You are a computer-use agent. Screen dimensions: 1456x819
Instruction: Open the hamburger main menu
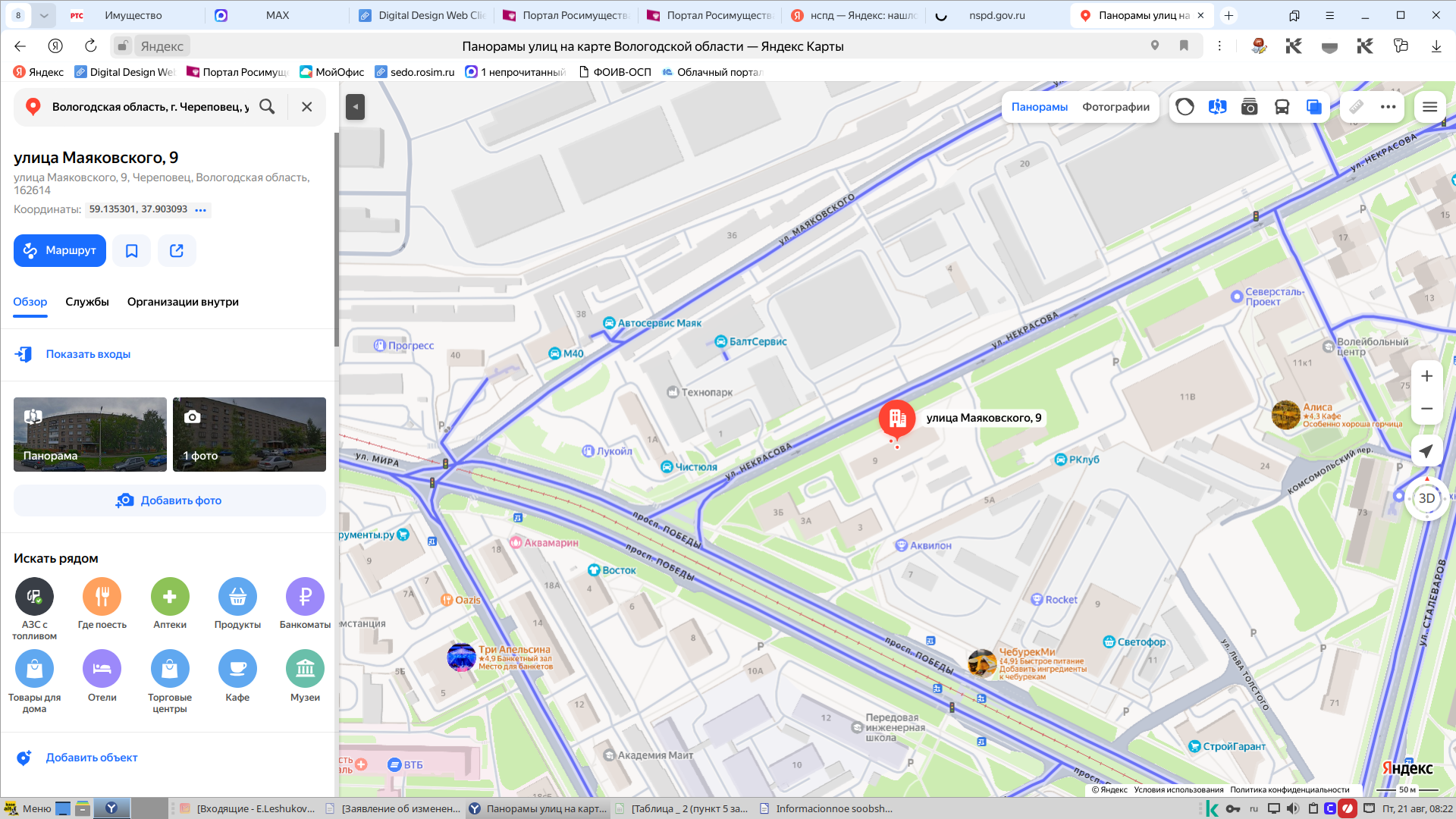coord(1429,107)
